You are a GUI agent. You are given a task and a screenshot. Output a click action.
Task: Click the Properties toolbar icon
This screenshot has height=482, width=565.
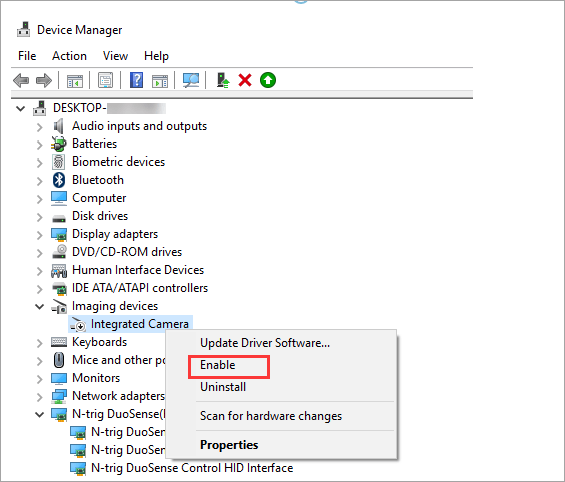point(106,80)
